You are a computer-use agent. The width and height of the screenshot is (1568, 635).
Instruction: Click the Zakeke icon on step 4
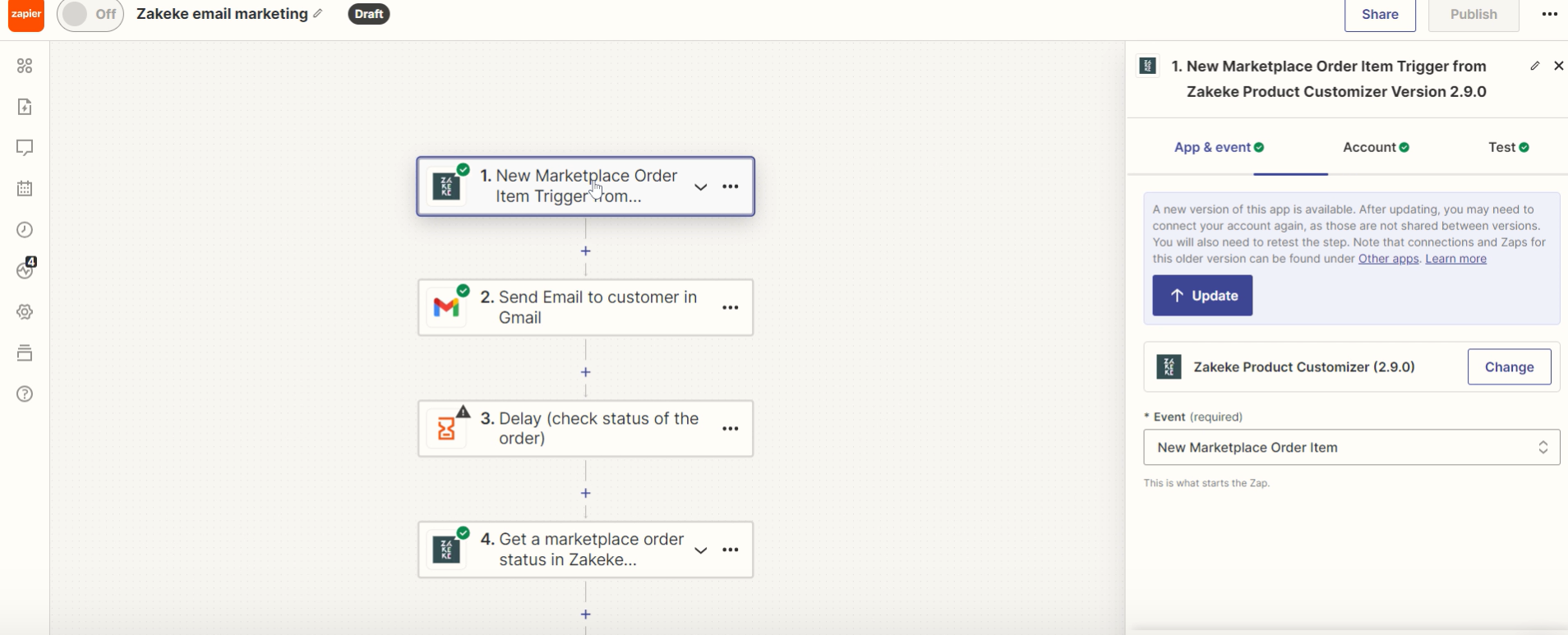[446, 550]
